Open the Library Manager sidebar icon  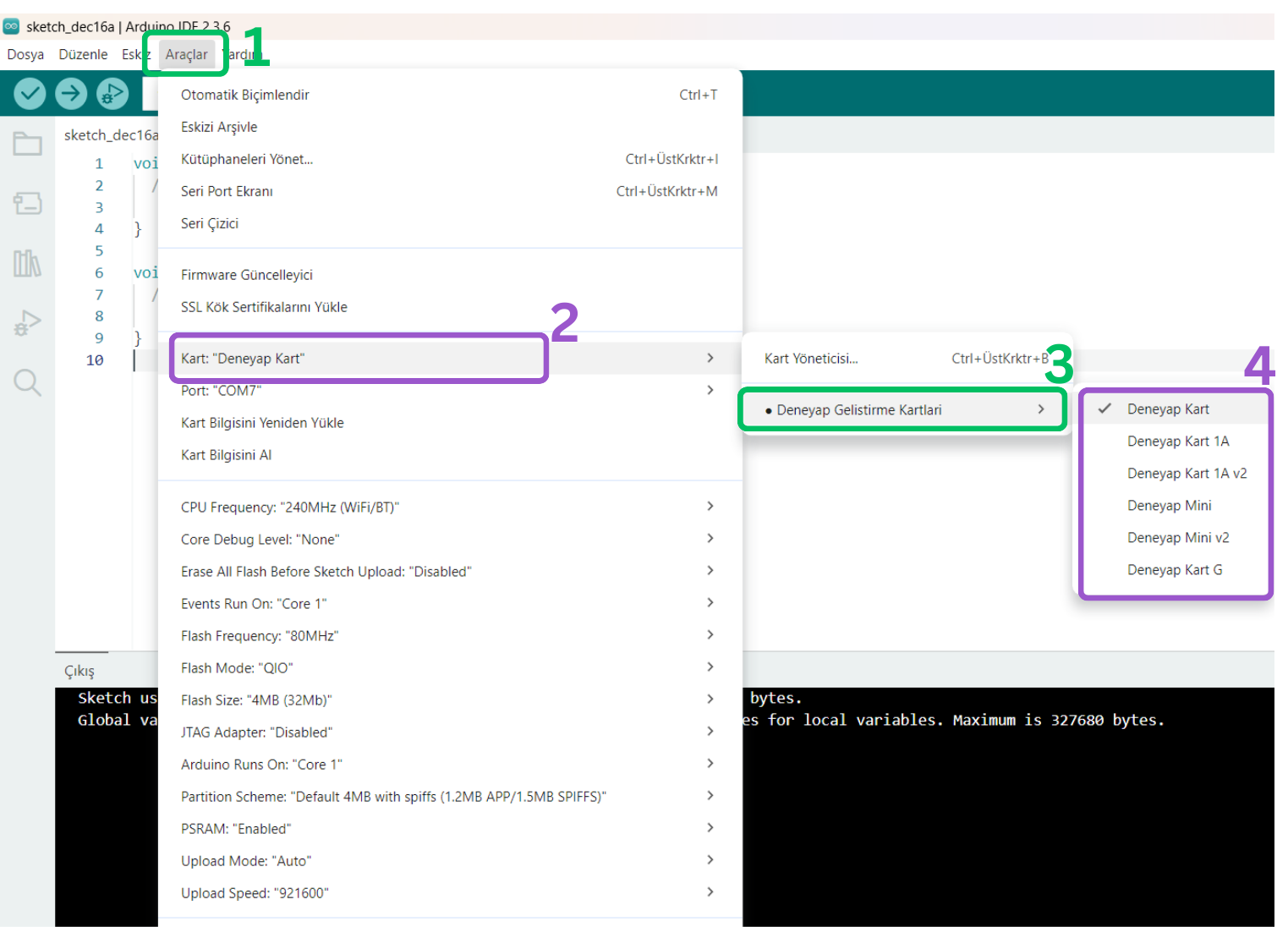coord(27,263)
